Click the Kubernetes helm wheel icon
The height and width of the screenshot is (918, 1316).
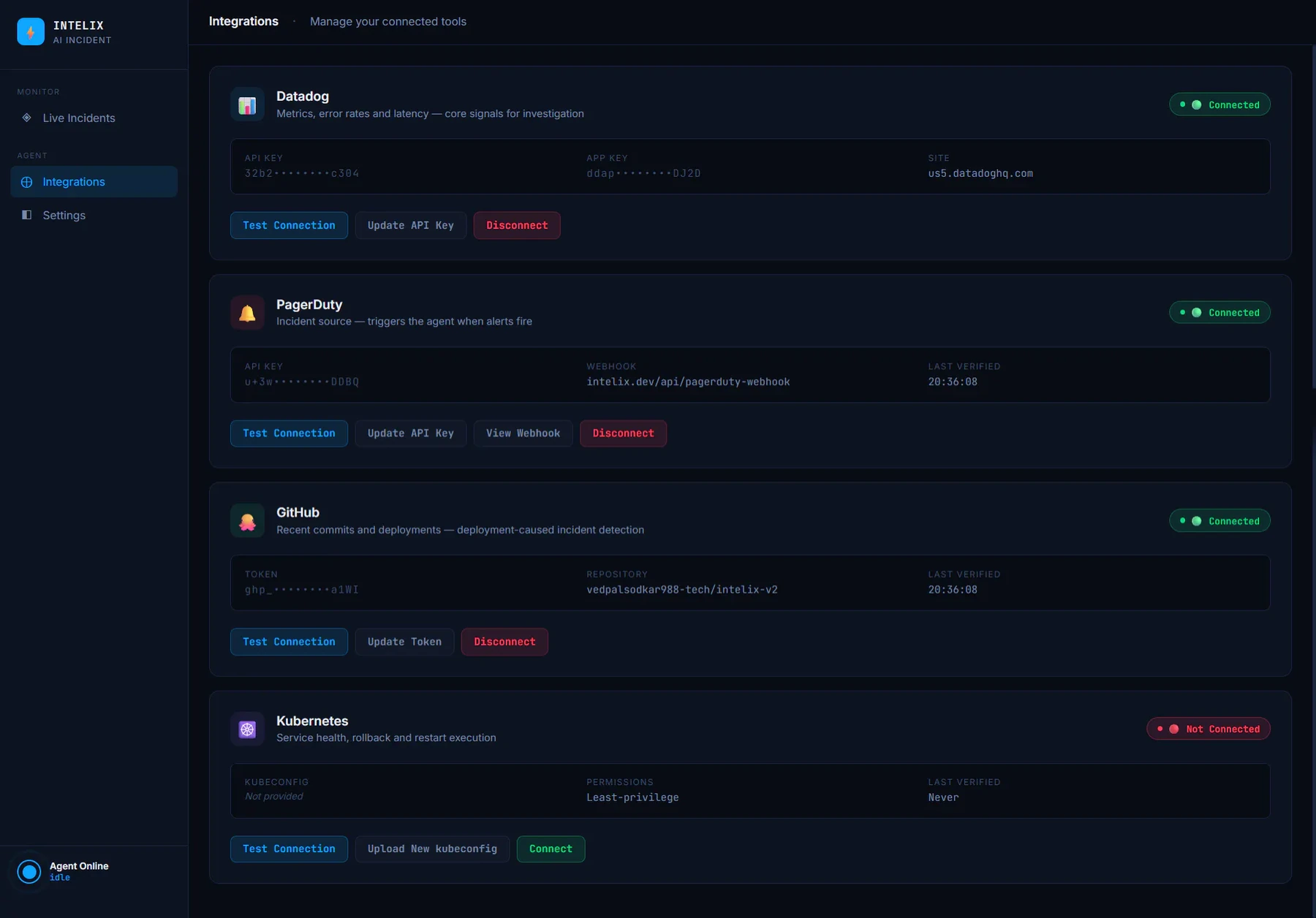(x=247, y=729)
